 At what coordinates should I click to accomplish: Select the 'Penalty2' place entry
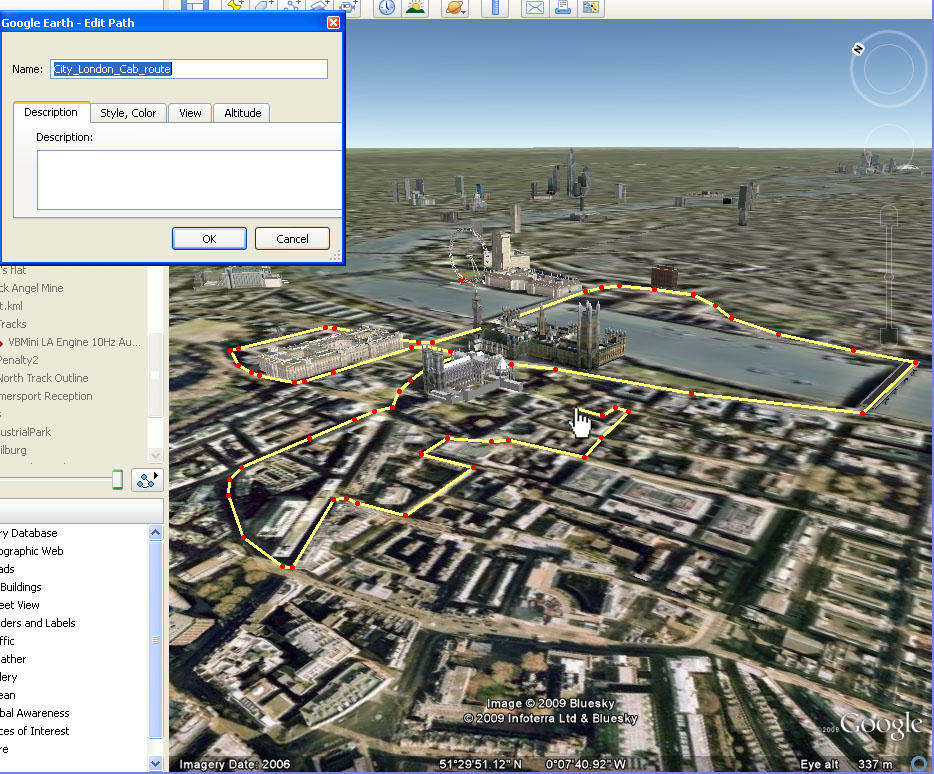tap(19, 360)
